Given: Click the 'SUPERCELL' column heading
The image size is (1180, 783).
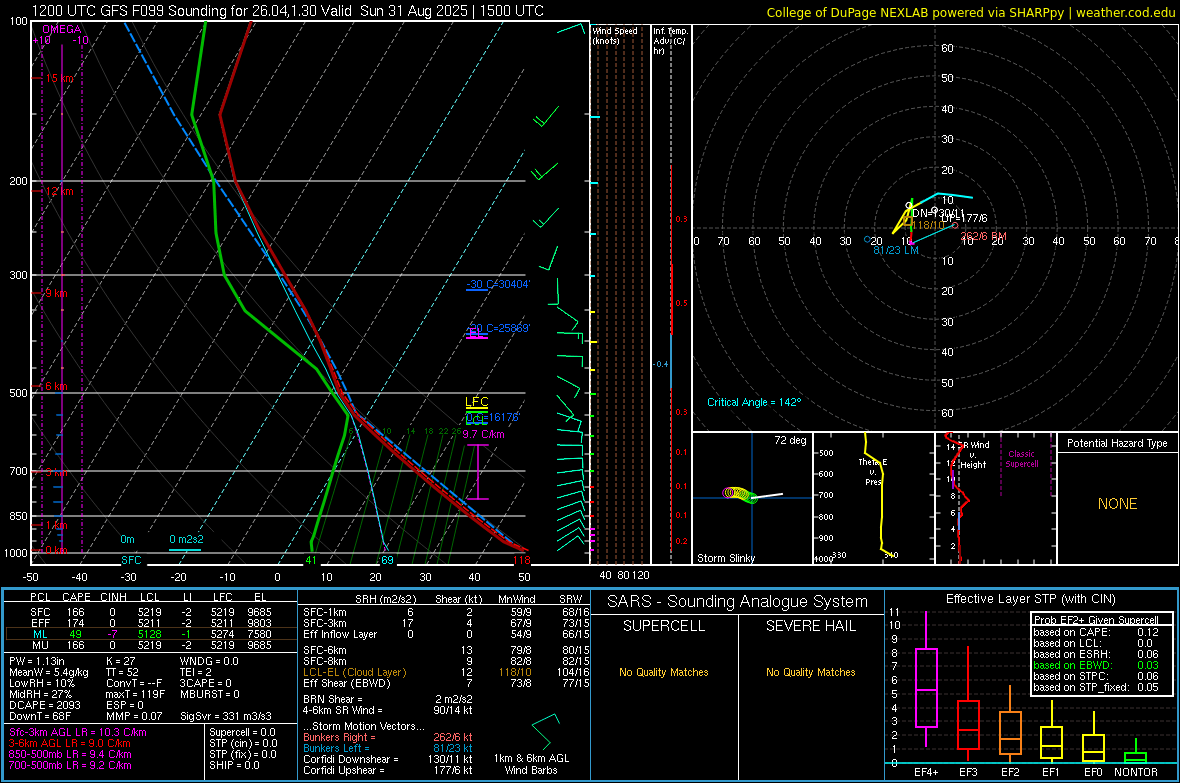Looking at the screenshot, I should [664, 626].
